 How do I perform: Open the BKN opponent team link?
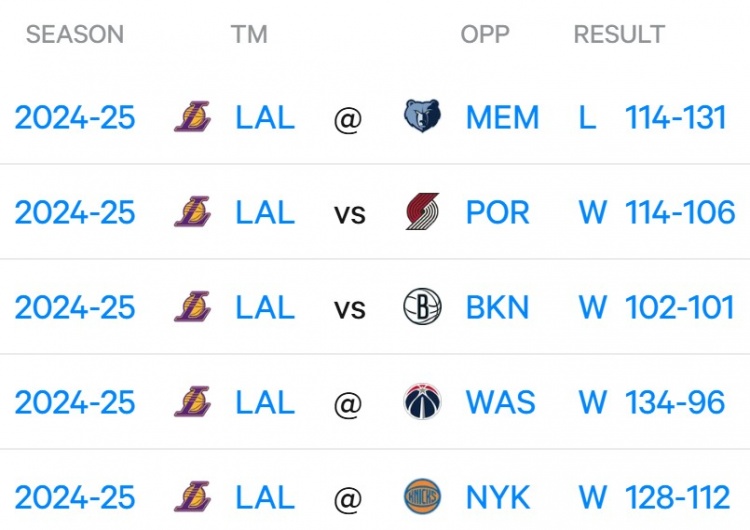[498, 307]
